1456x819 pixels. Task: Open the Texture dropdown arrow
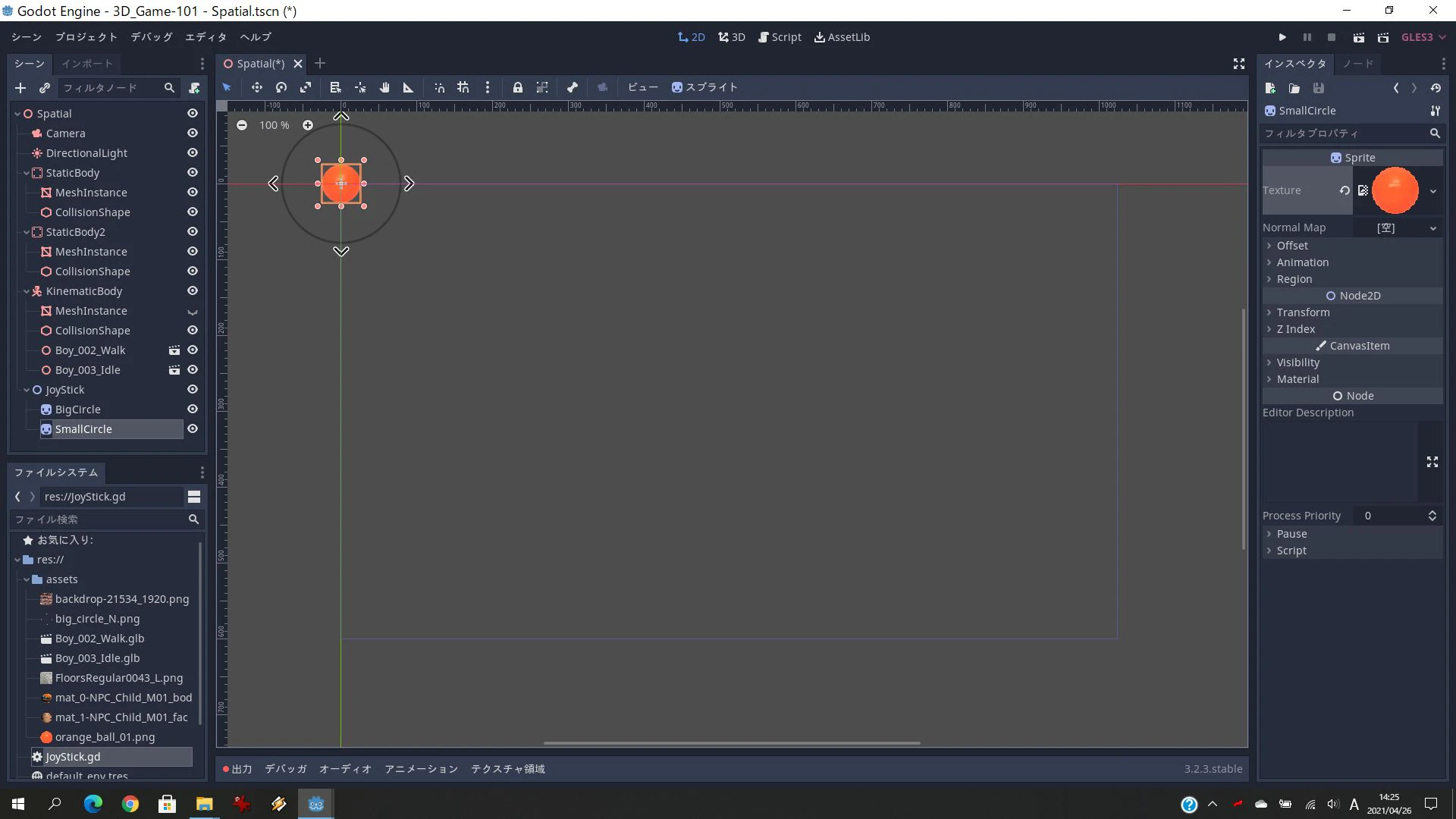coord(1433,191)
